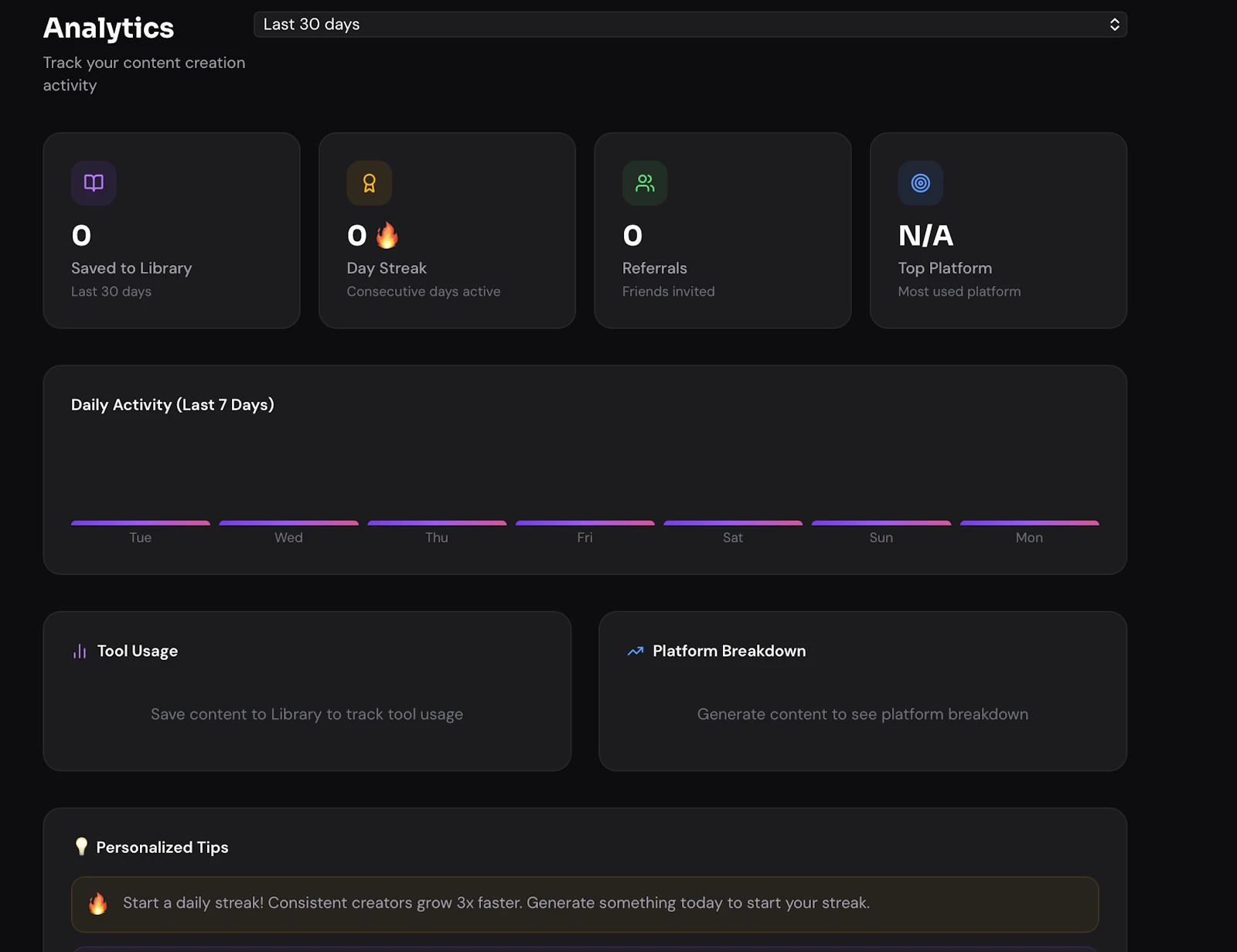This screenshot has width=1237, height=952.
Task: Click 'Save content to Library to track tool usage'
Action: coord(307,715)
